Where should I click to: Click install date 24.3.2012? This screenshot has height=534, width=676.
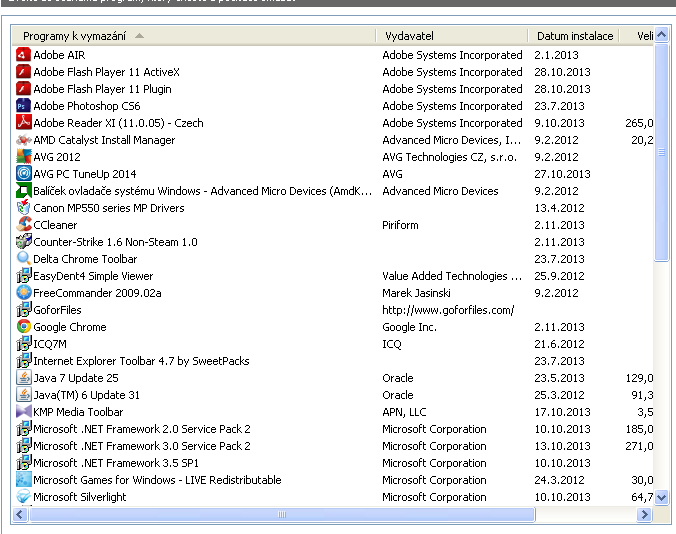559,480
